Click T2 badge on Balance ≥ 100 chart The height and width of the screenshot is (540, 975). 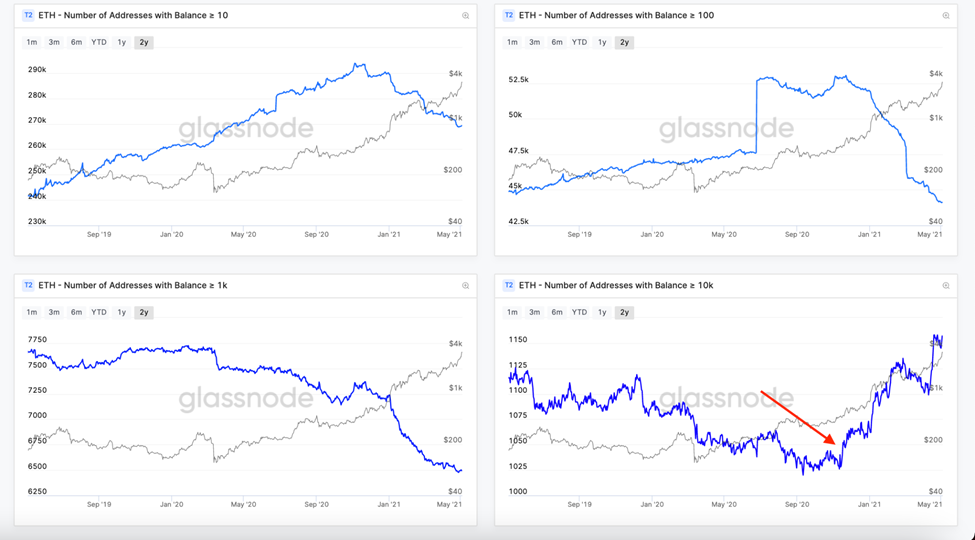509,16
